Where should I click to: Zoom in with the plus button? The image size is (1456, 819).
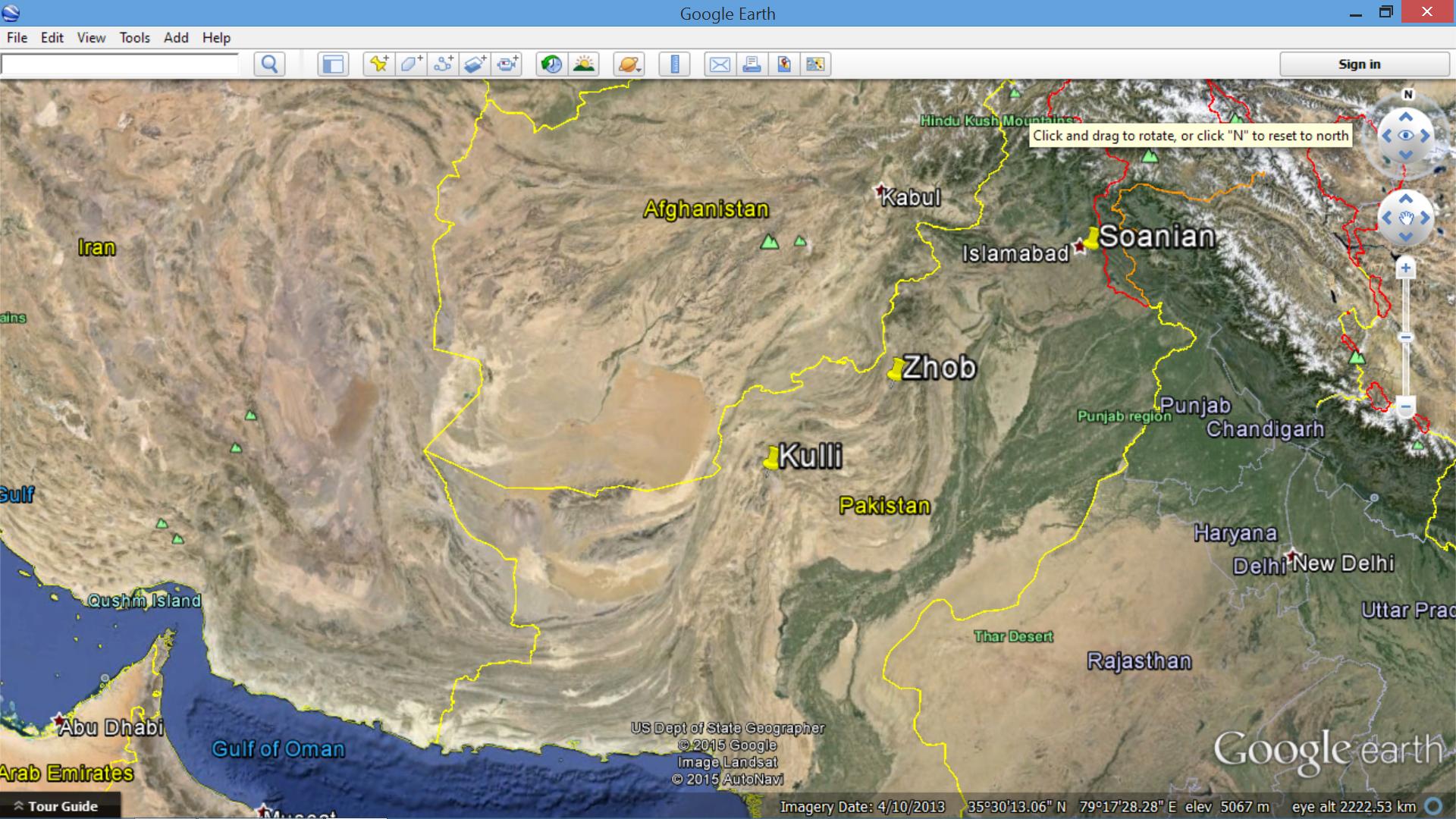coord(1406,268)
